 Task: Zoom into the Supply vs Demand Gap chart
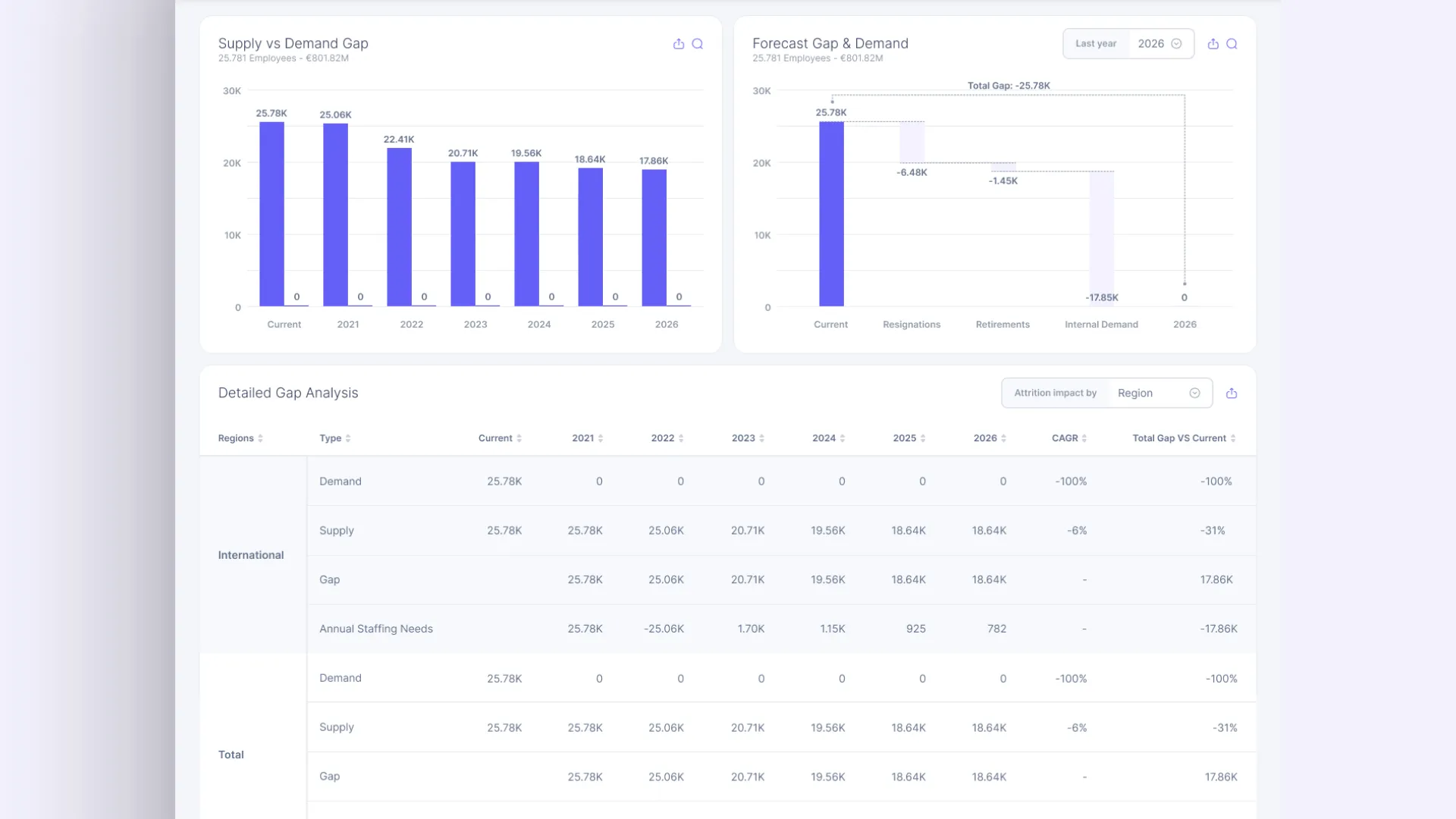698,44
